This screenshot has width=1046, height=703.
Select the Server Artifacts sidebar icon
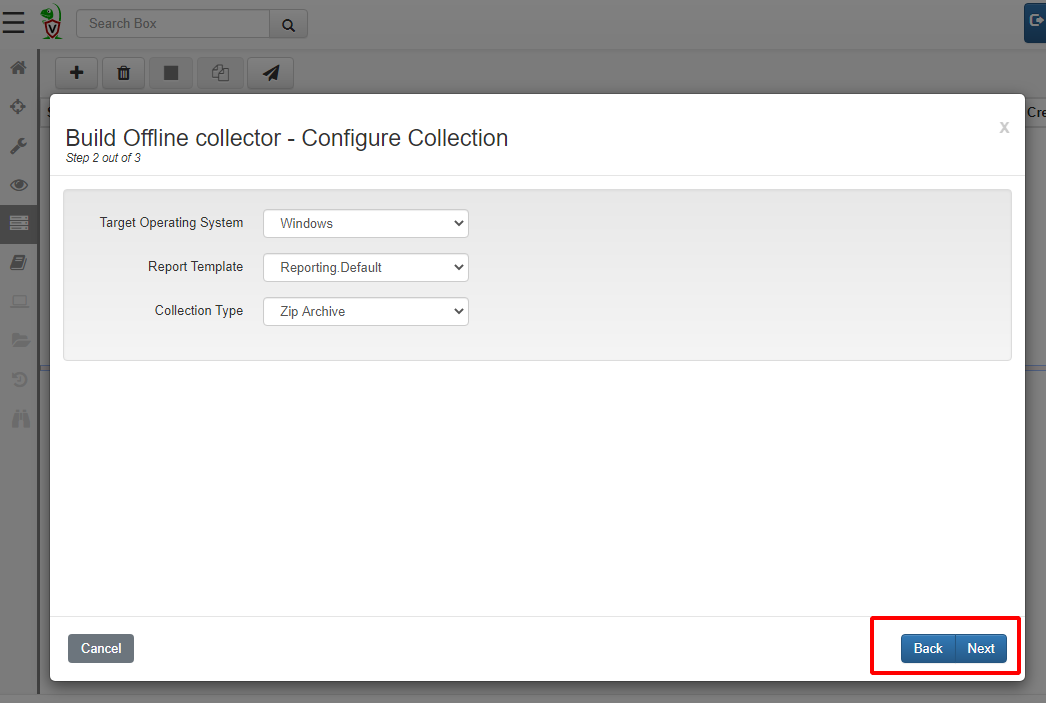click(x=18, y=223)
